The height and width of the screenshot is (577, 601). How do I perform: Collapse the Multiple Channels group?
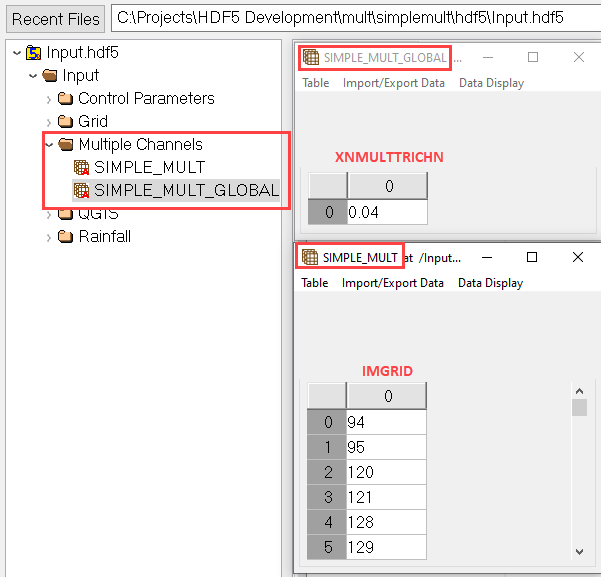(x=49, y=144)
